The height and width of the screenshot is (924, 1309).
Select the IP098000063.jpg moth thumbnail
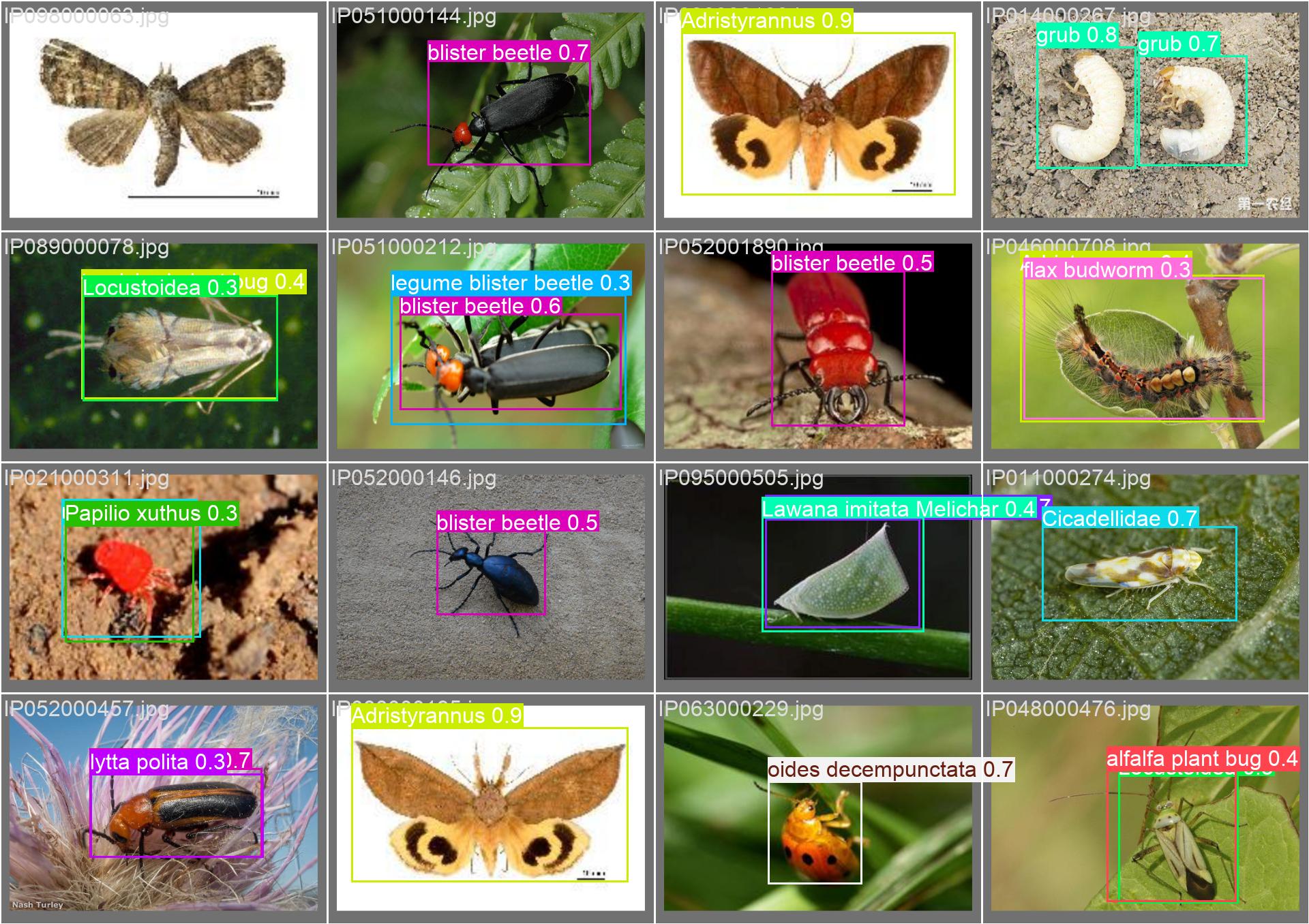[x=163, y=115]
